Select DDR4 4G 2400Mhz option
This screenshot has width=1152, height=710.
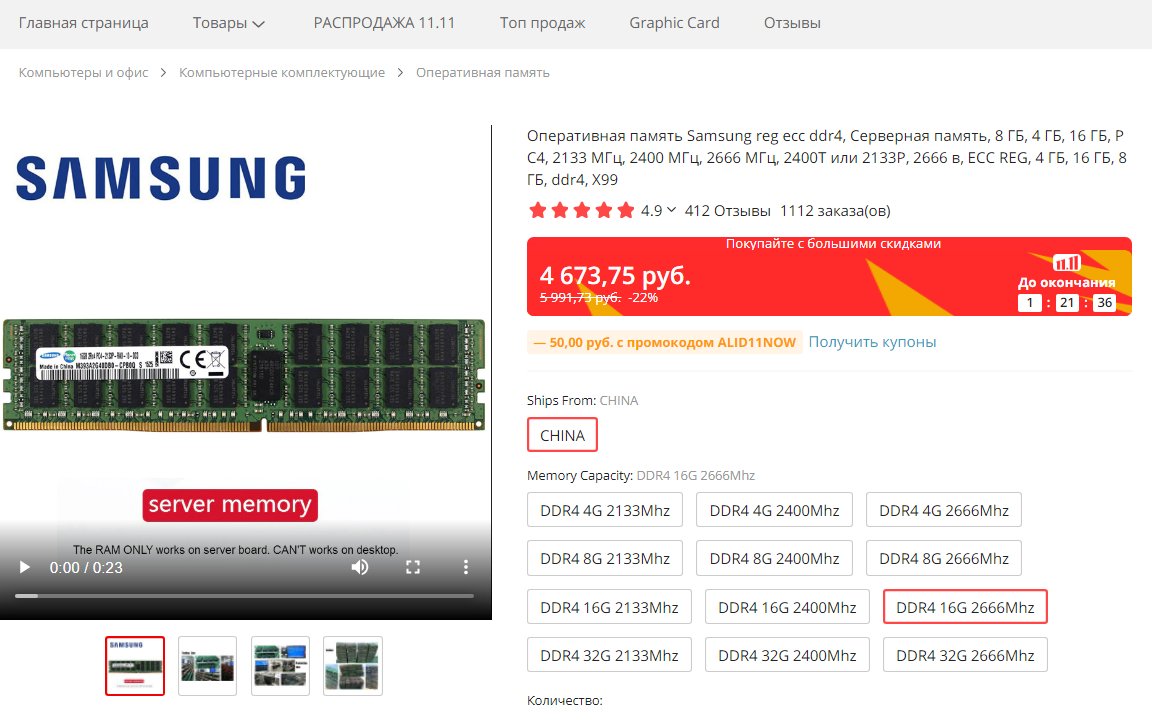[x=774, y=510]
